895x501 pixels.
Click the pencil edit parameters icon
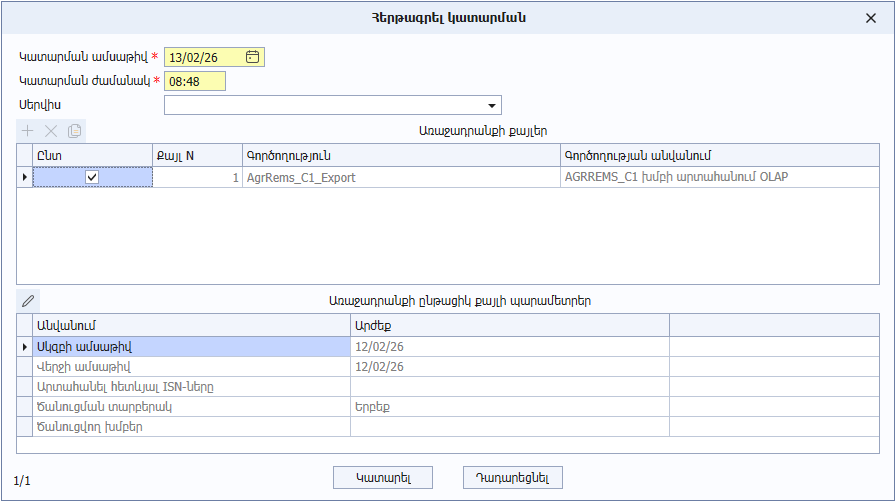click(x=28, y=300)
